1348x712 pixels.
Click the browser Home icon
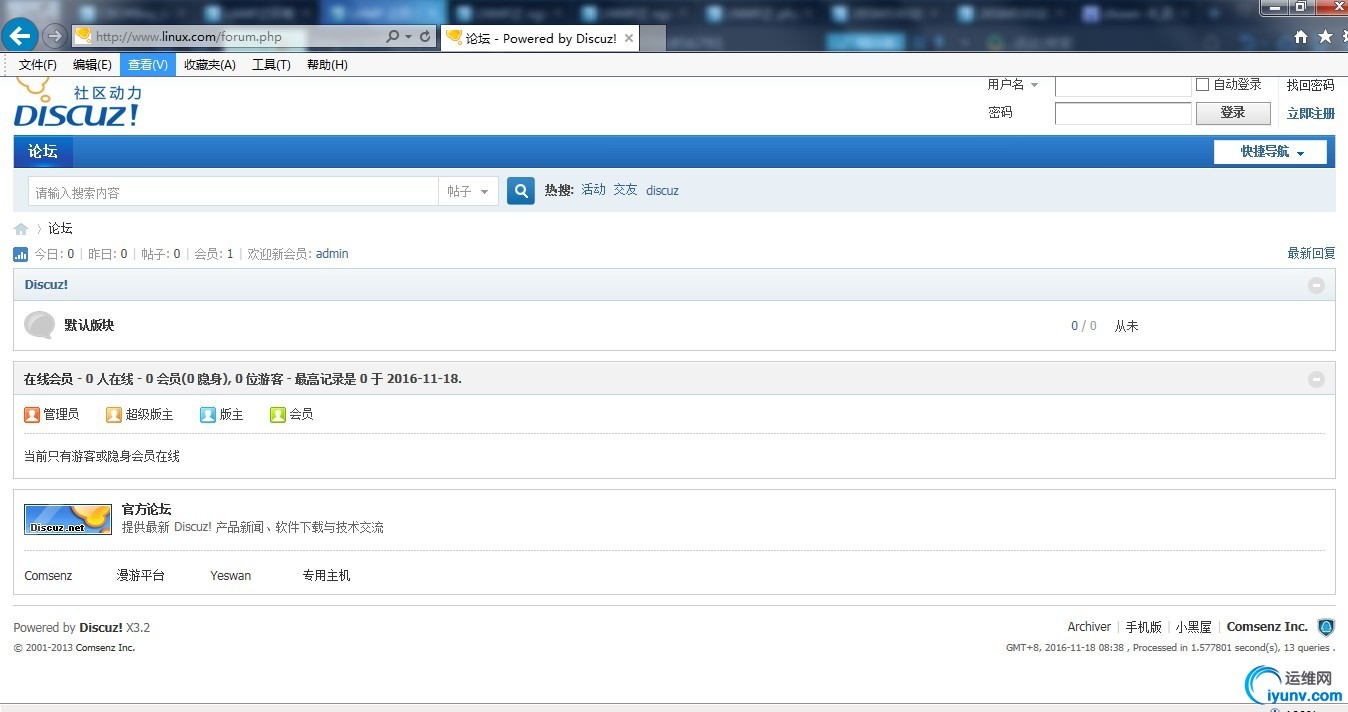[x=1301, y=37]
